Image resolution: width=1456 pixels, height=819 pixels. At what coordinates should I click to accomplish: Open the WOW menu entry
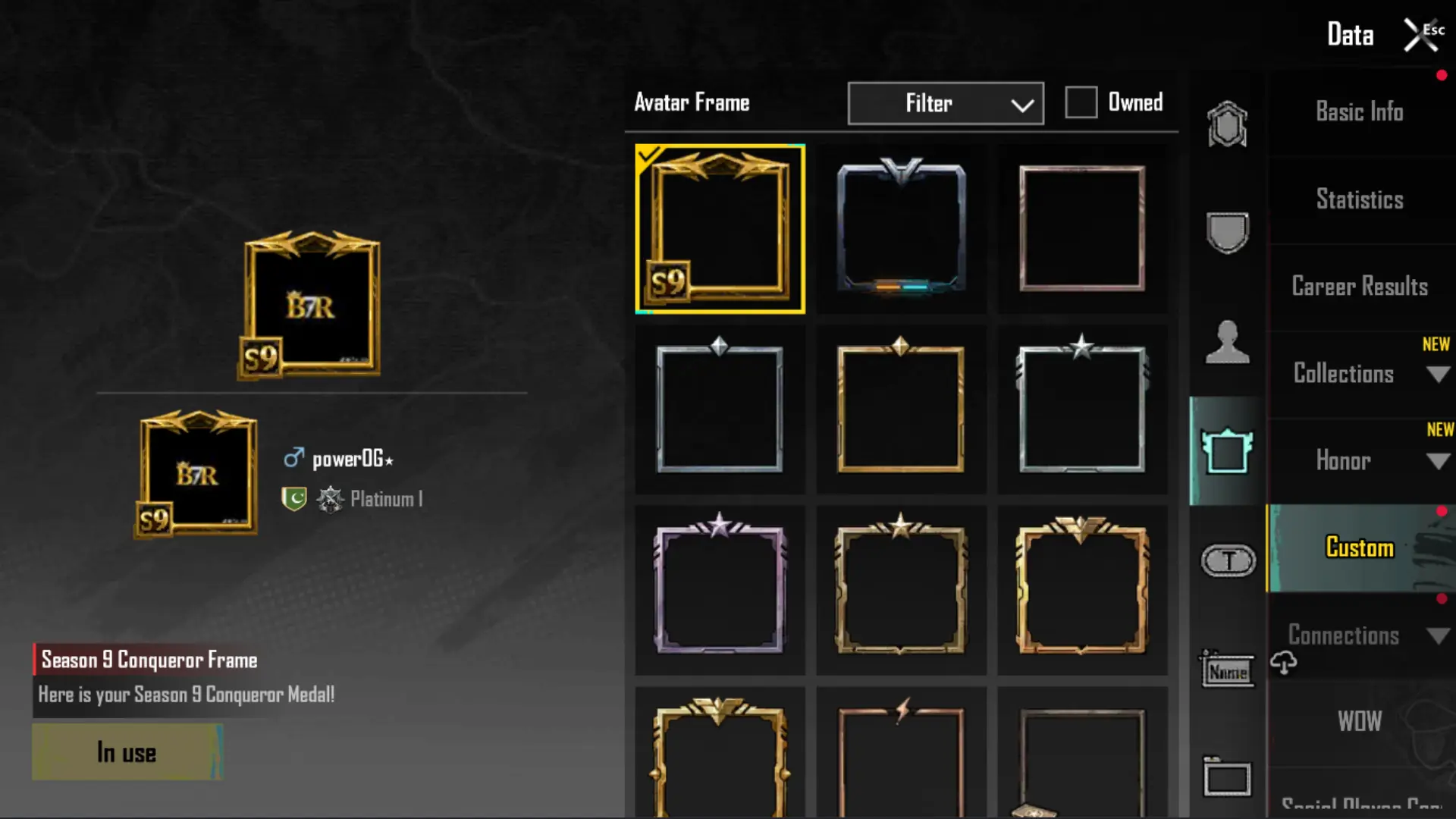1360,722
